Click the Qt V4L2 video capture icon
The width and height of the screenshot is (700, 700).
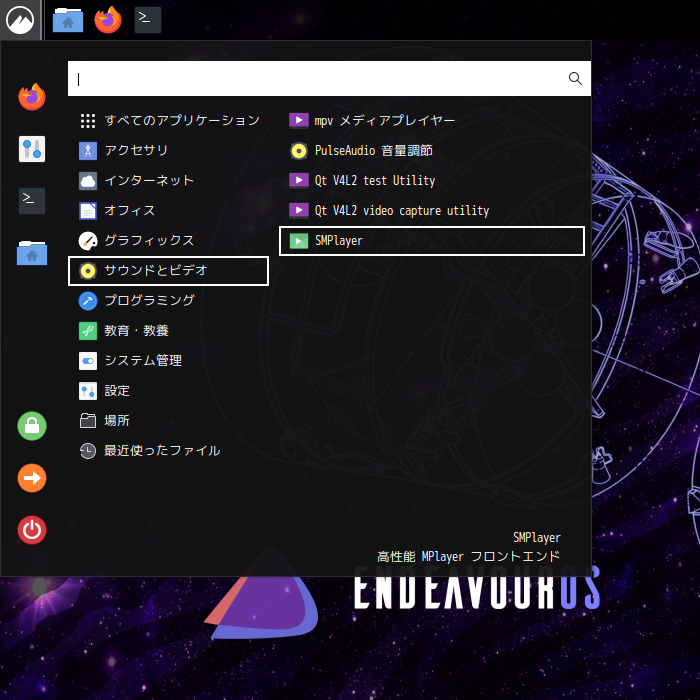(299, 210)
